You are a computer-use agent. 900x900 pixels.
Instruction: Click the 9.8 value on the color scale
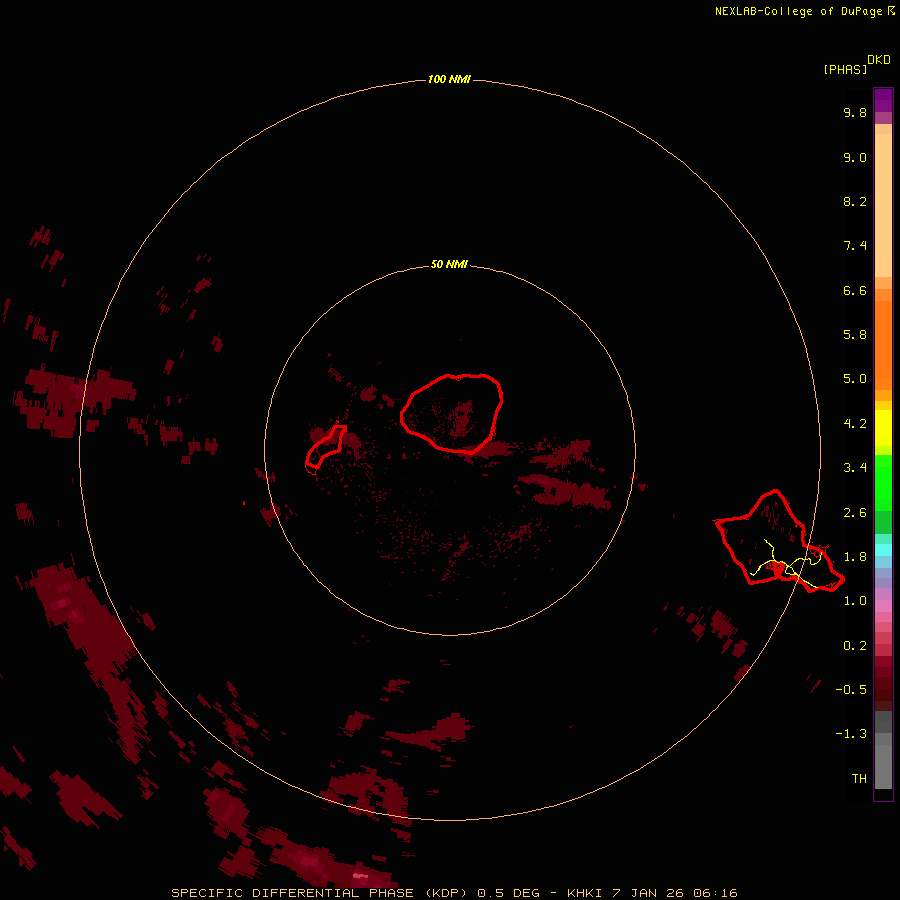855,112
